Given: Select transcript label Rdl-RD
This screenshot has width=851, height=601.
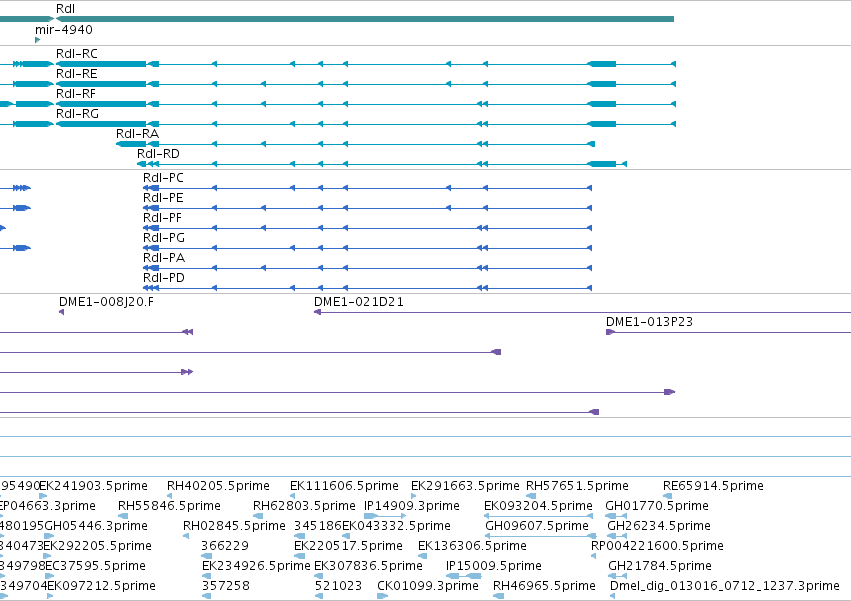Looking at the screenshot, I should tap(158, 154).
